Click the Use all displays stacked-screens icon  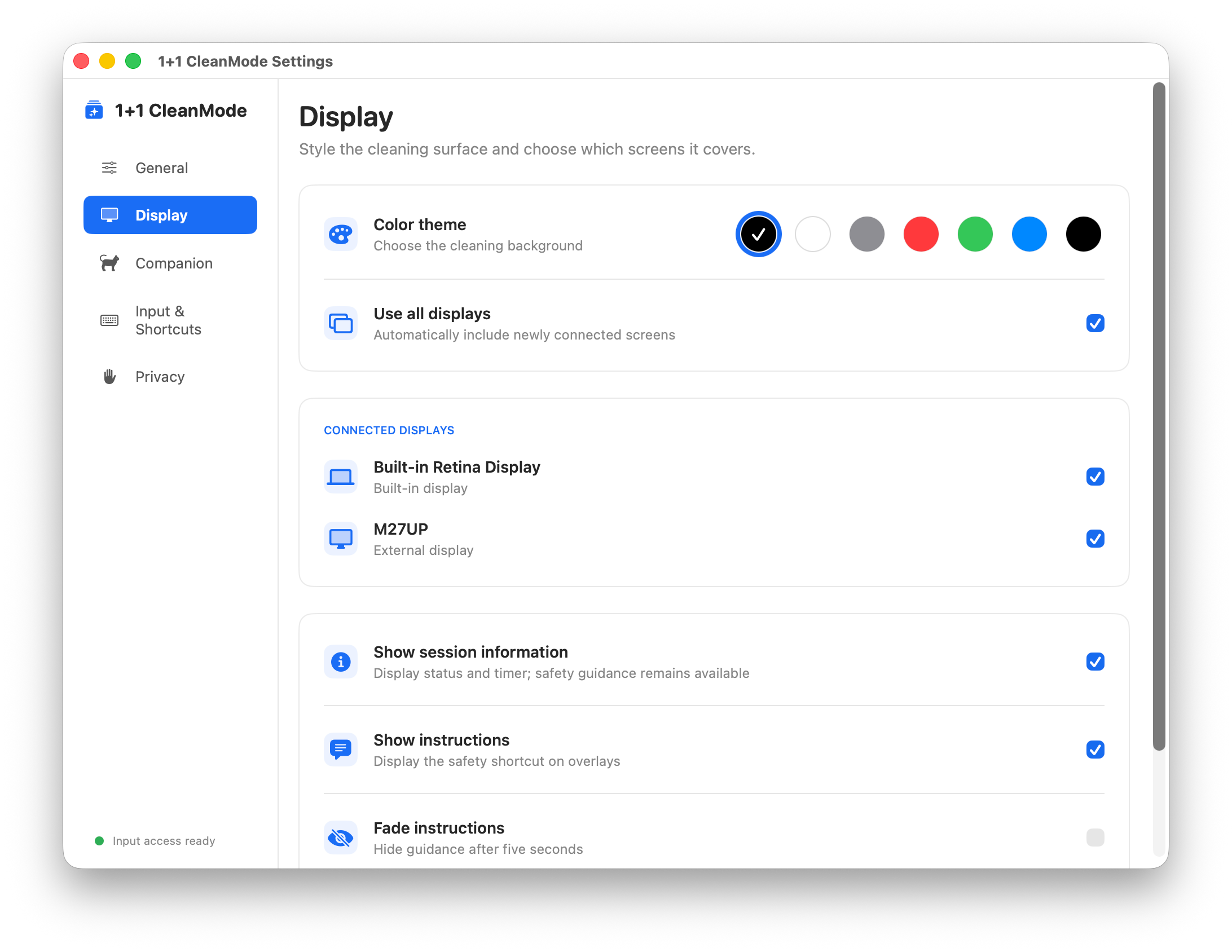[x=341, y=323]
